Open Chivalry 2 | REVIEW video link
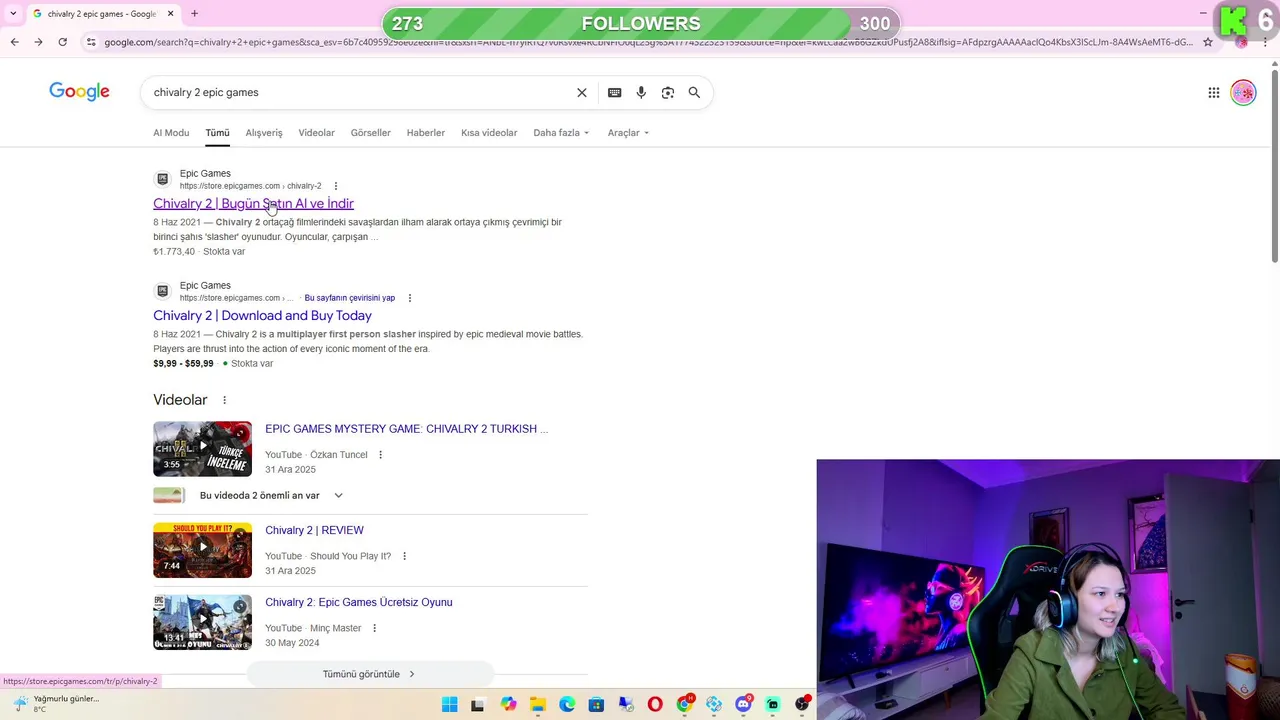The image size is (1280, 720). click(314, 530)
